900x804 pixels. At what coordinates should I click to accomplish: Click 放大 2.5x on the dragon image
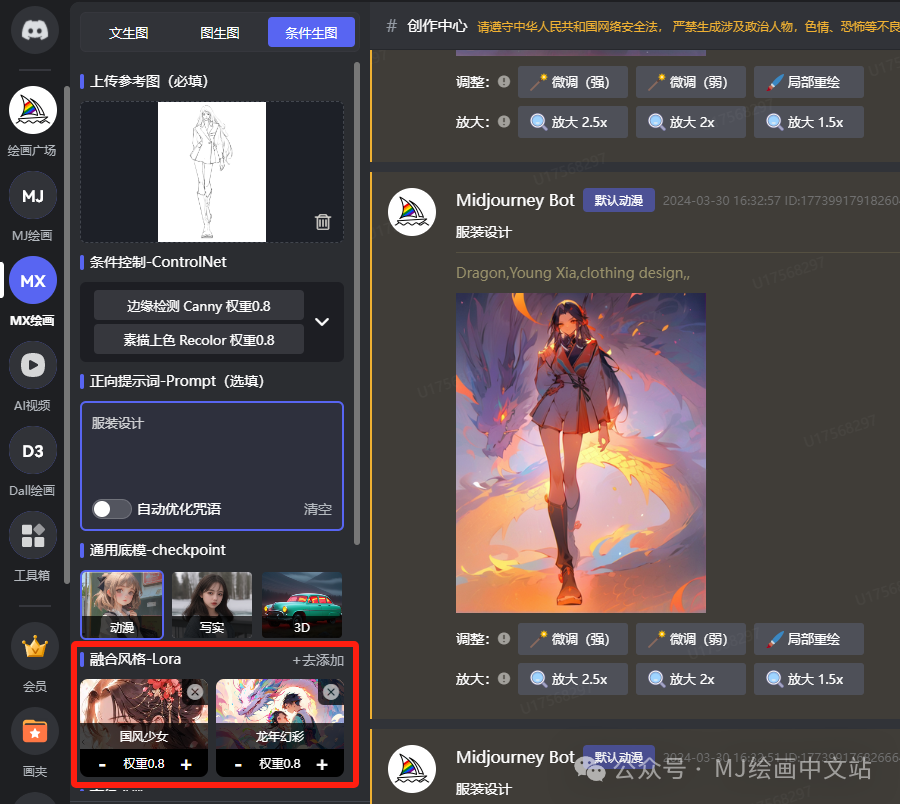[572, 678]
